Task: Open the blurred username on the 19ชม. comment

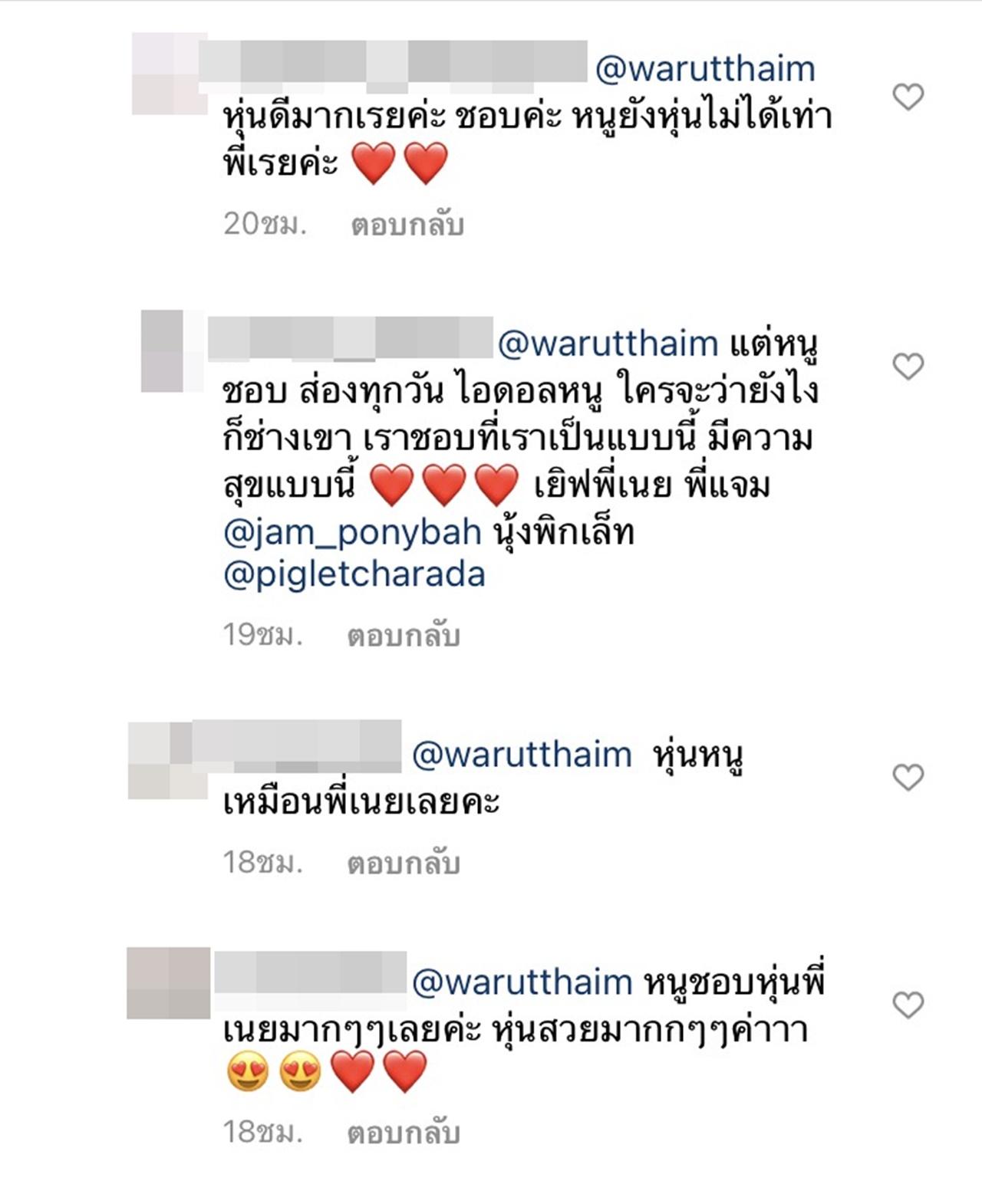Action: (350, 337)
